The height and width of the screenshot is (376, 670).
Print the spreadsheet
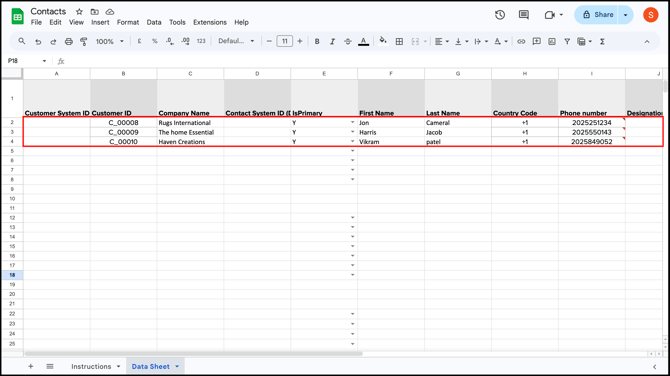[68, 41]
